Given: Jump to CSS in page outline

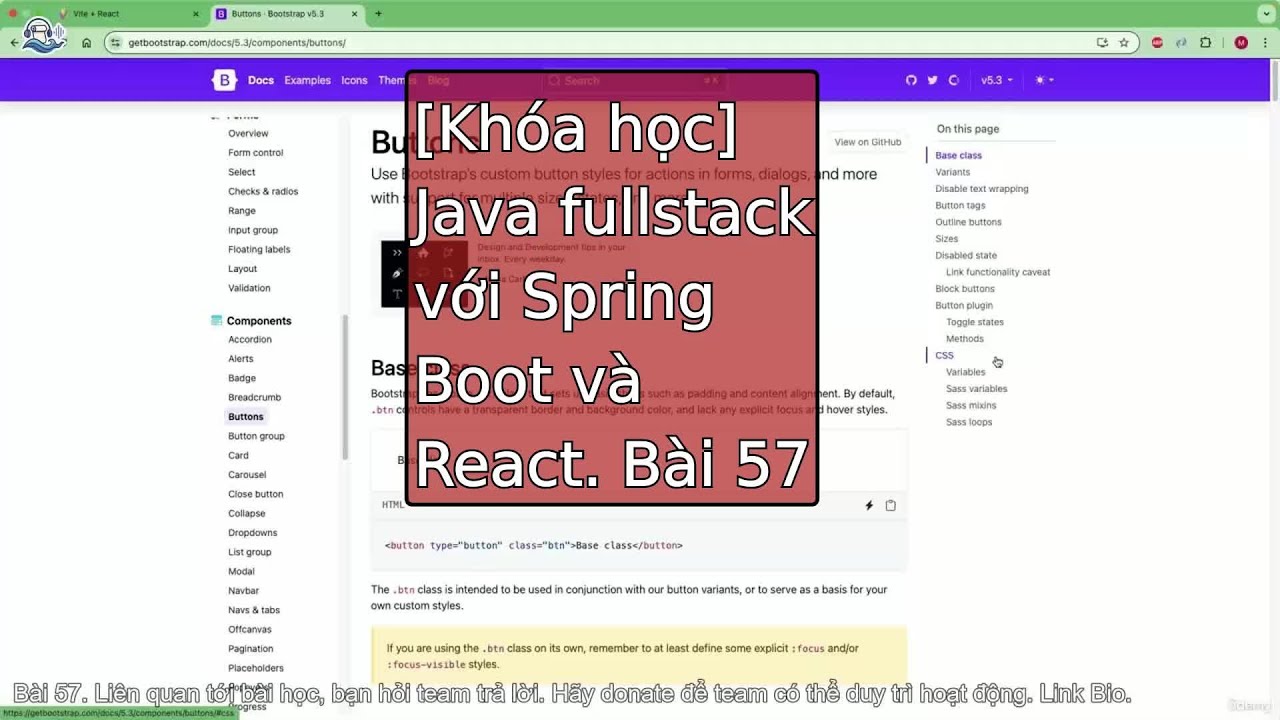Looking at the screenshot, I should click(944, 355).
